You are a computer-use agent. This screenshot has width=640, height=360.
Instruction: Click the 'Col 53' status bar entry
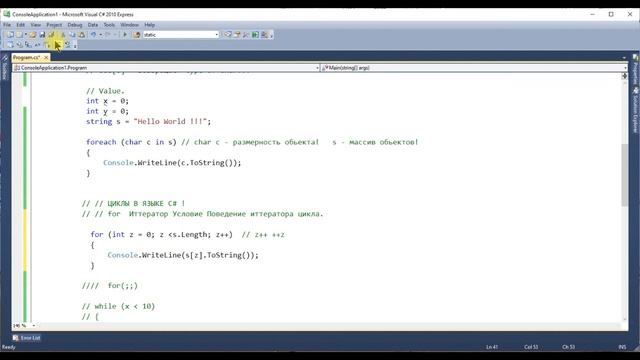coord(531,347)
